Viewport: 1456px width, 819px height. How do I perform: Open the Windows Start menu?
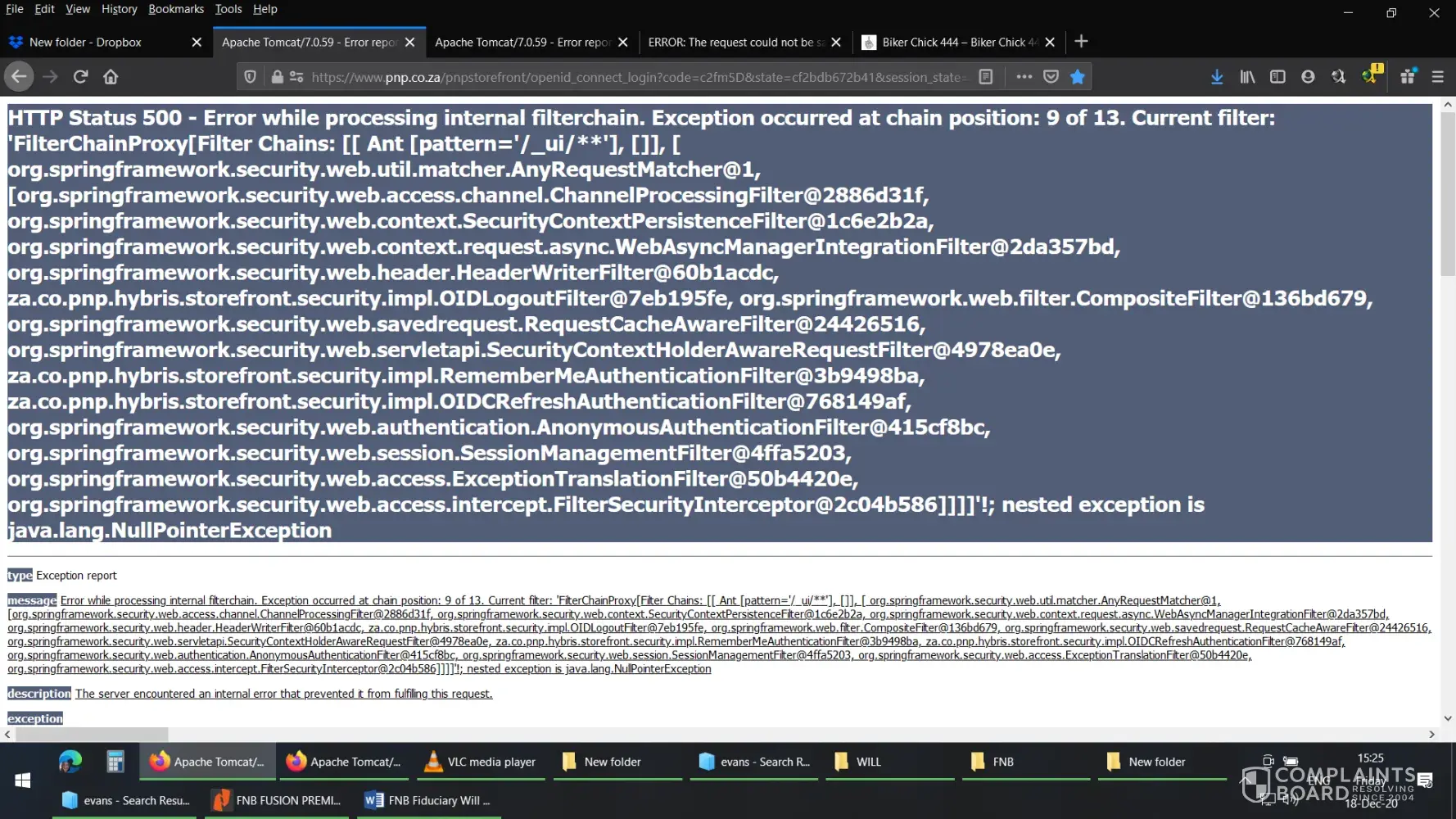(x=23, y=781)
